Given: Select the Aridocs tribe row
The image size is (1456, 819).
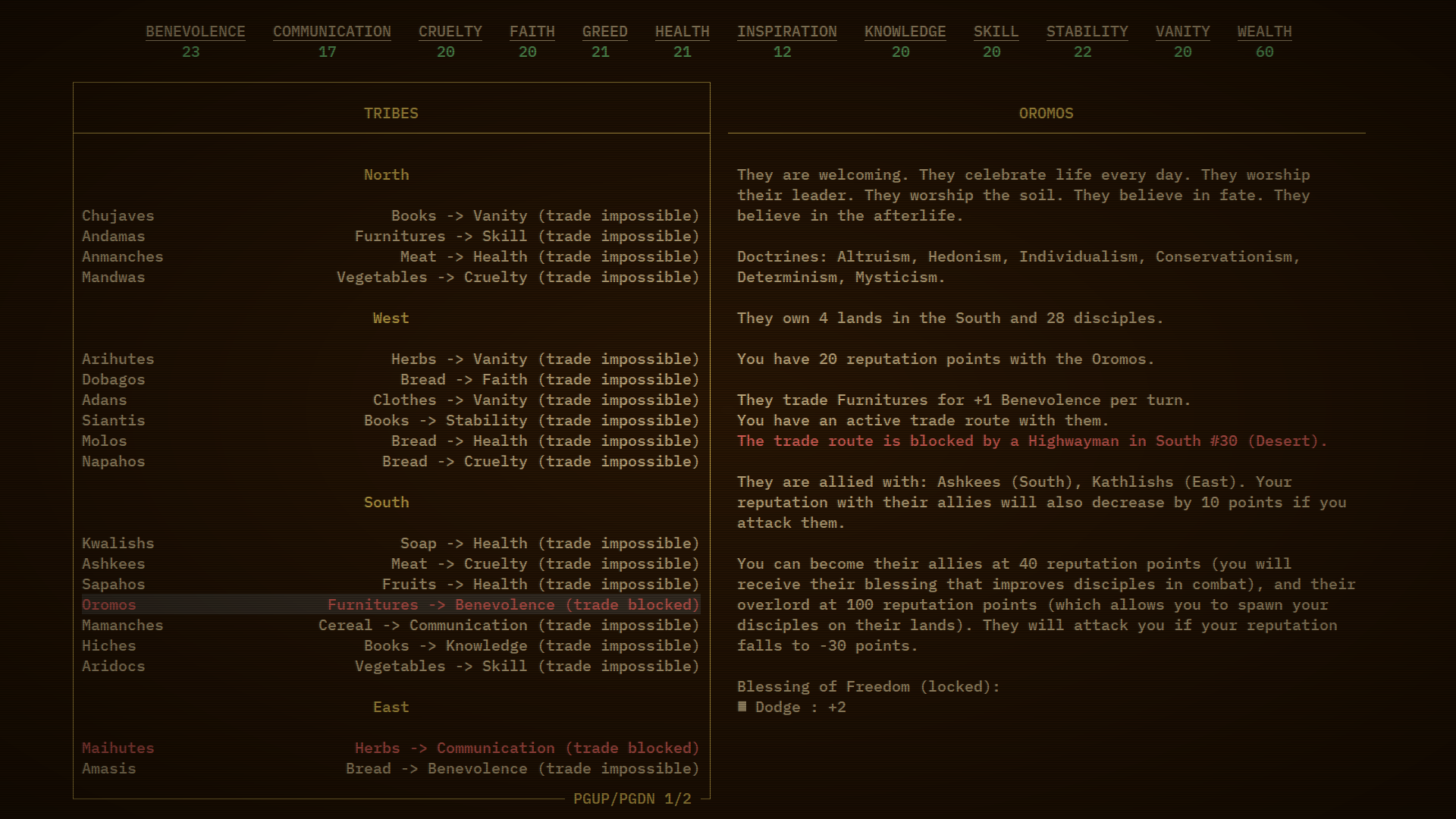Looking at the screenshot, I should pyautogui.click(x=391, y=667).
